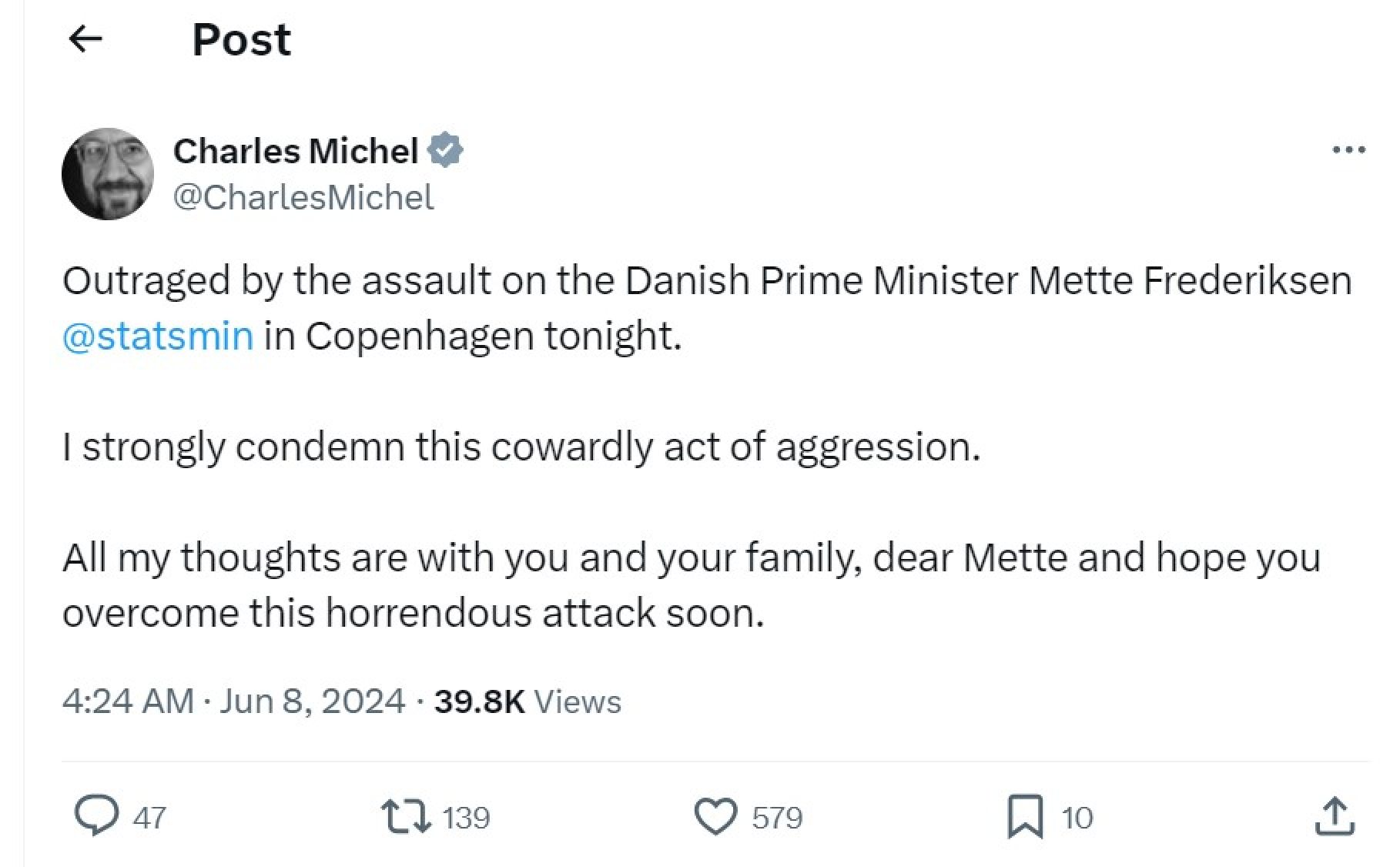Bookmark this post using the bookmark icon

[1025, 817]
